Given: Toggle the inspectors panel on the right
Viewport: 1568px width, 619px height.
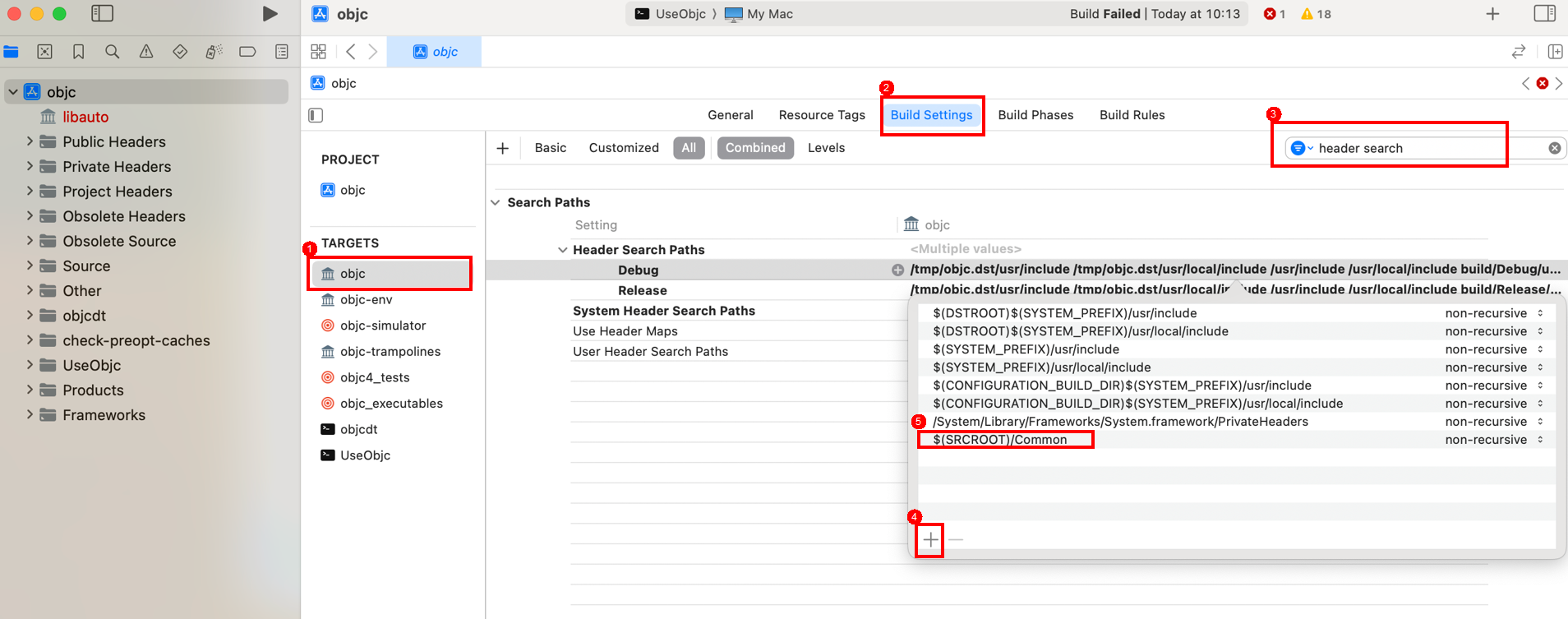Looking at the screenshot, I should 1545,14.
